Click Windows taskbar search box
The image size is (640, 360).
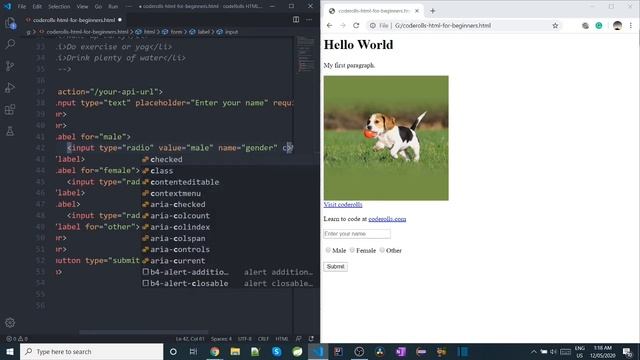point(91,351)
